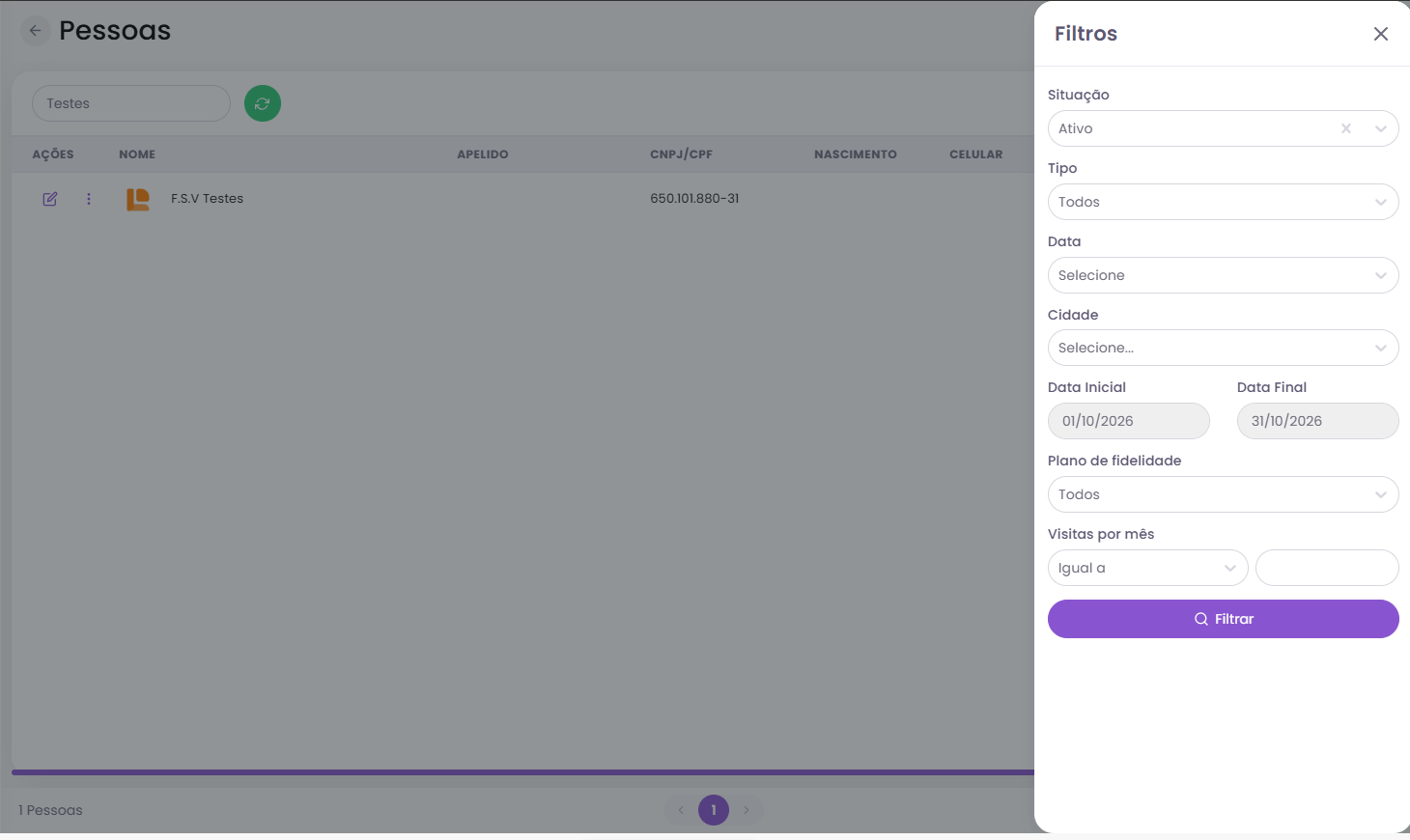Focus the Visitas por mês value field
The width and height of the screenshot is (1410, 840).
[1327, 568]
